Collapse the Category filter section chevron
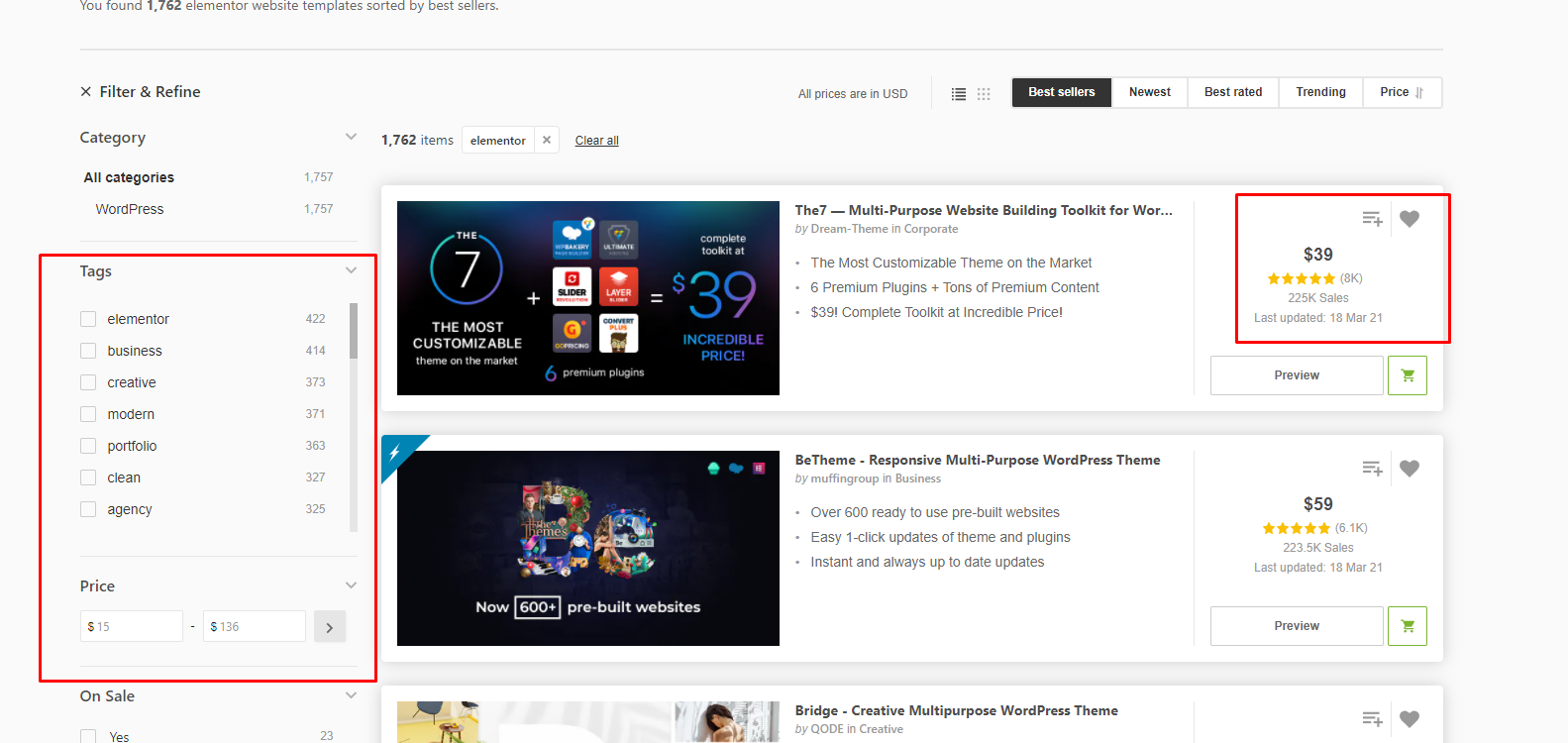Image resolution: width=1568 pixels, height=743 pixels. click(x=351, y=137)
